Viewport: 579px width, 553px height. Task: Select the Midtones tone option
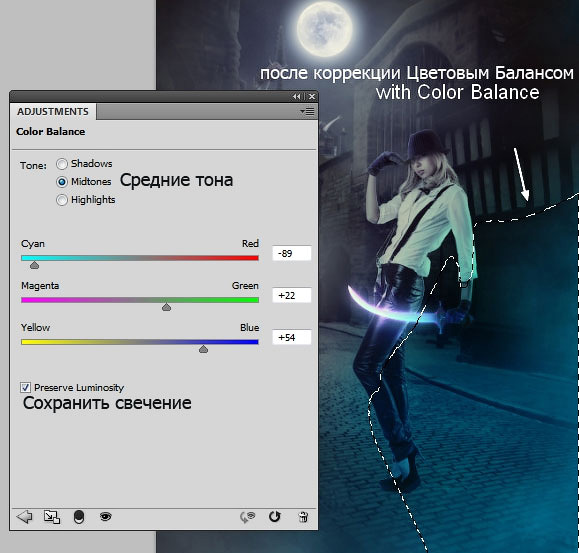point(62,182)
